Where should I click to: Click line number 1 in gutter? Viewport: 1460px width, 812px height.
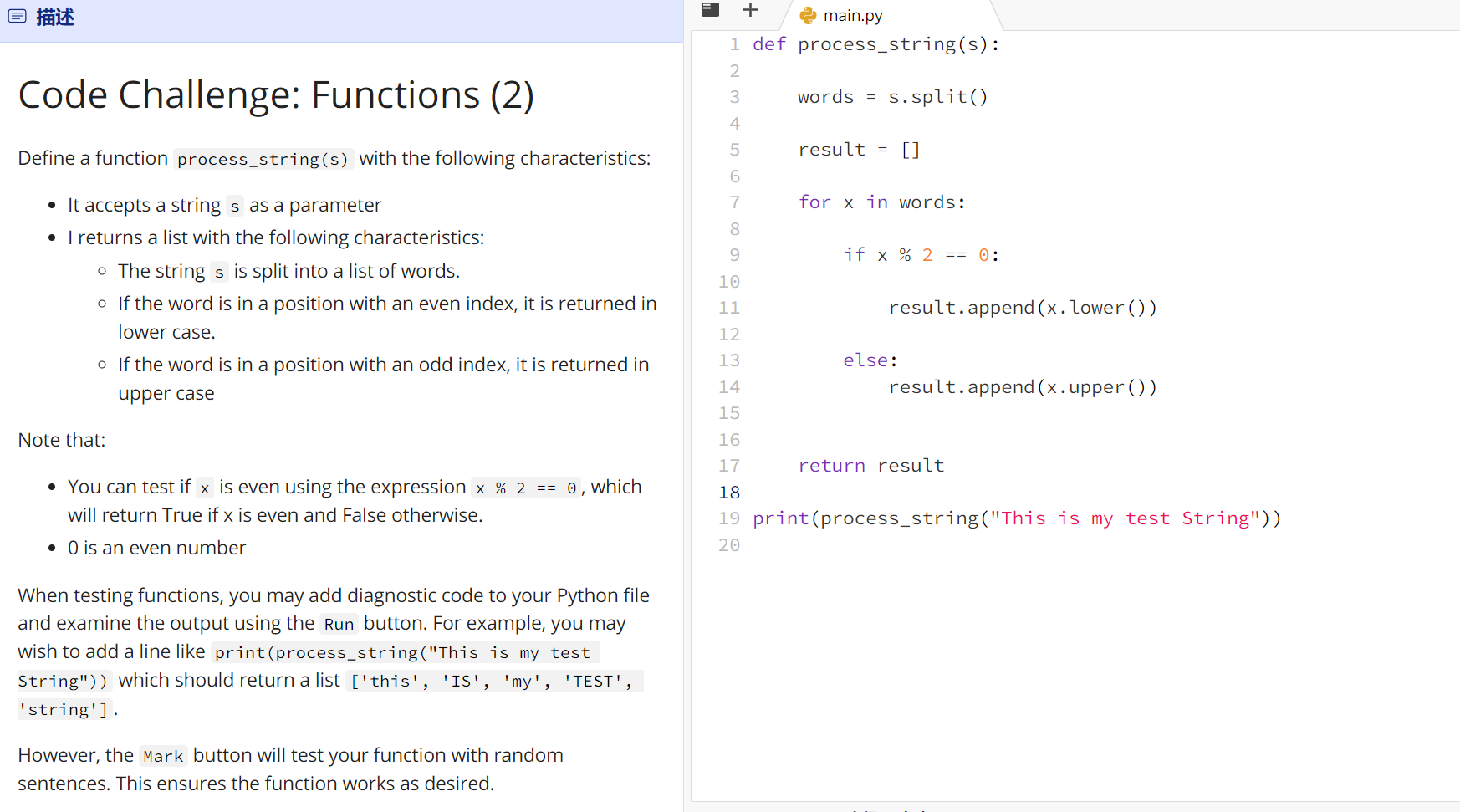point(734,44)
